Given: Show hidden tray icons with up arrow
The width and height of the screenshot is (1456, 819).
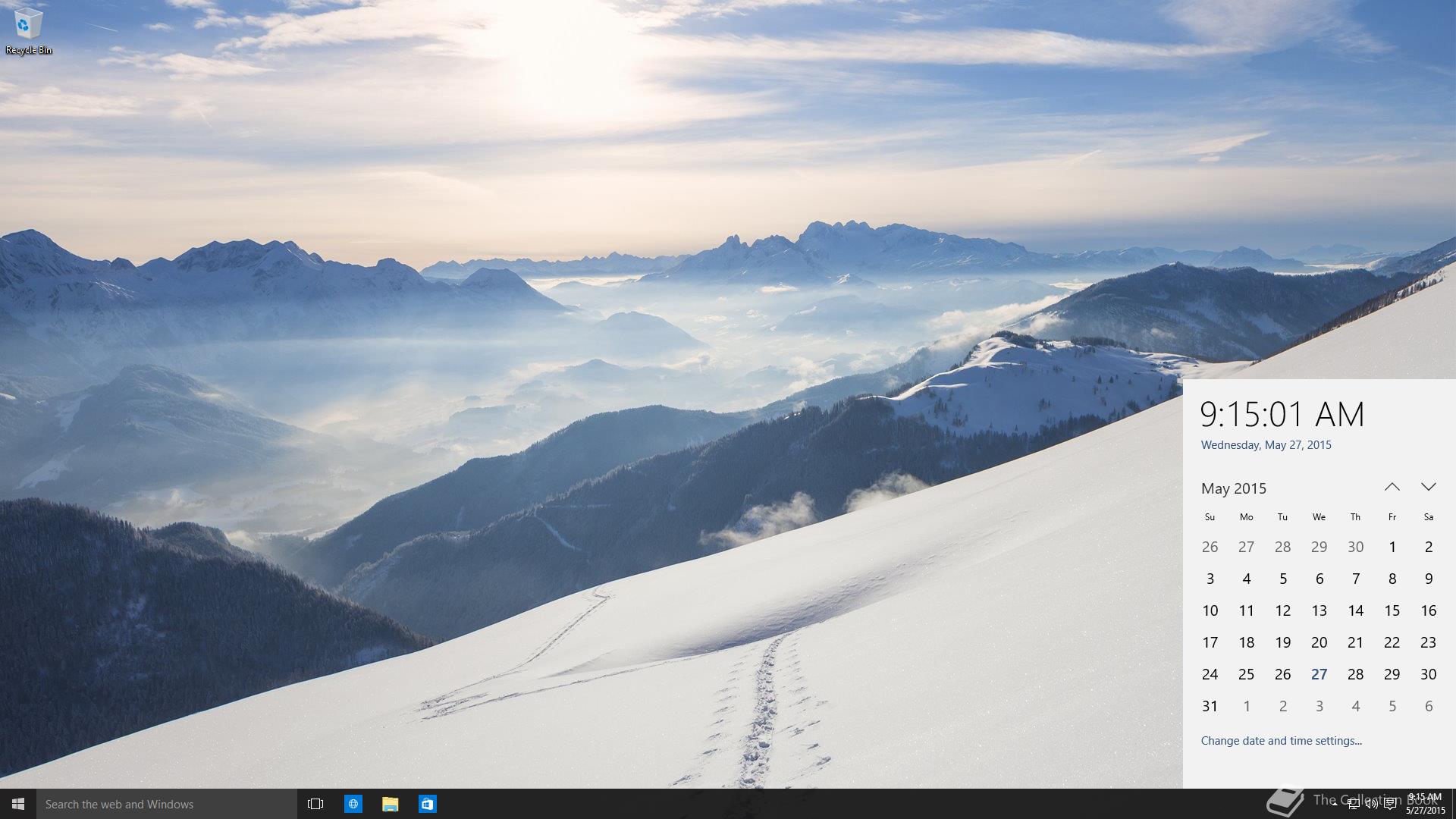Looking at the screenshot, I should coord(1335,805).
